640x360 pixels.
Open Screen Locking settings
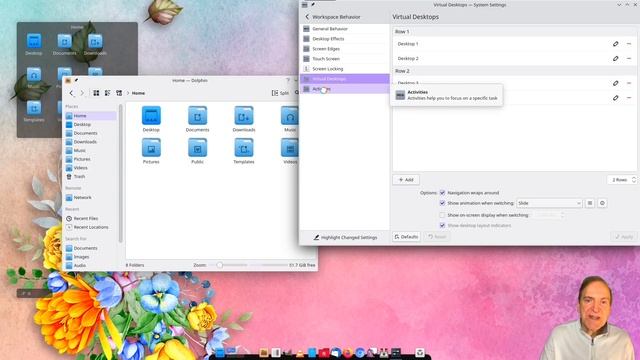point(345,69)
